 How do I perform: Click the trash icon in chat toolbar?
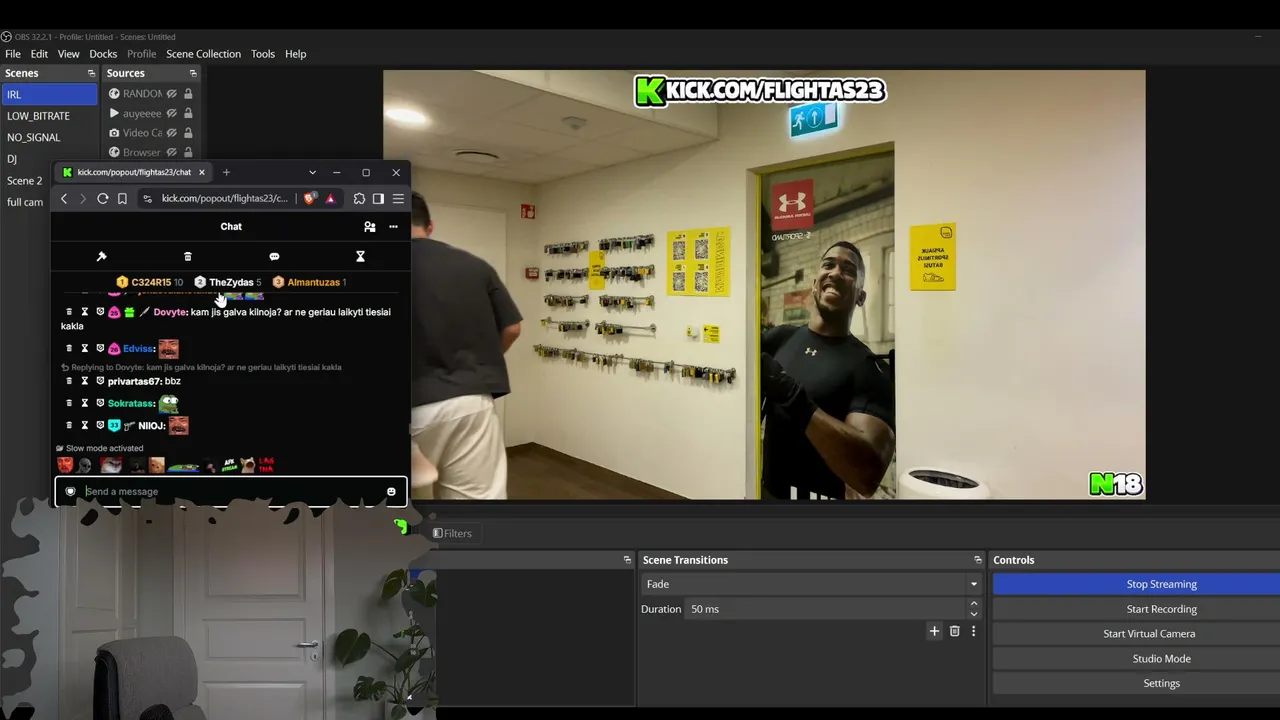[x=187, y=256]
